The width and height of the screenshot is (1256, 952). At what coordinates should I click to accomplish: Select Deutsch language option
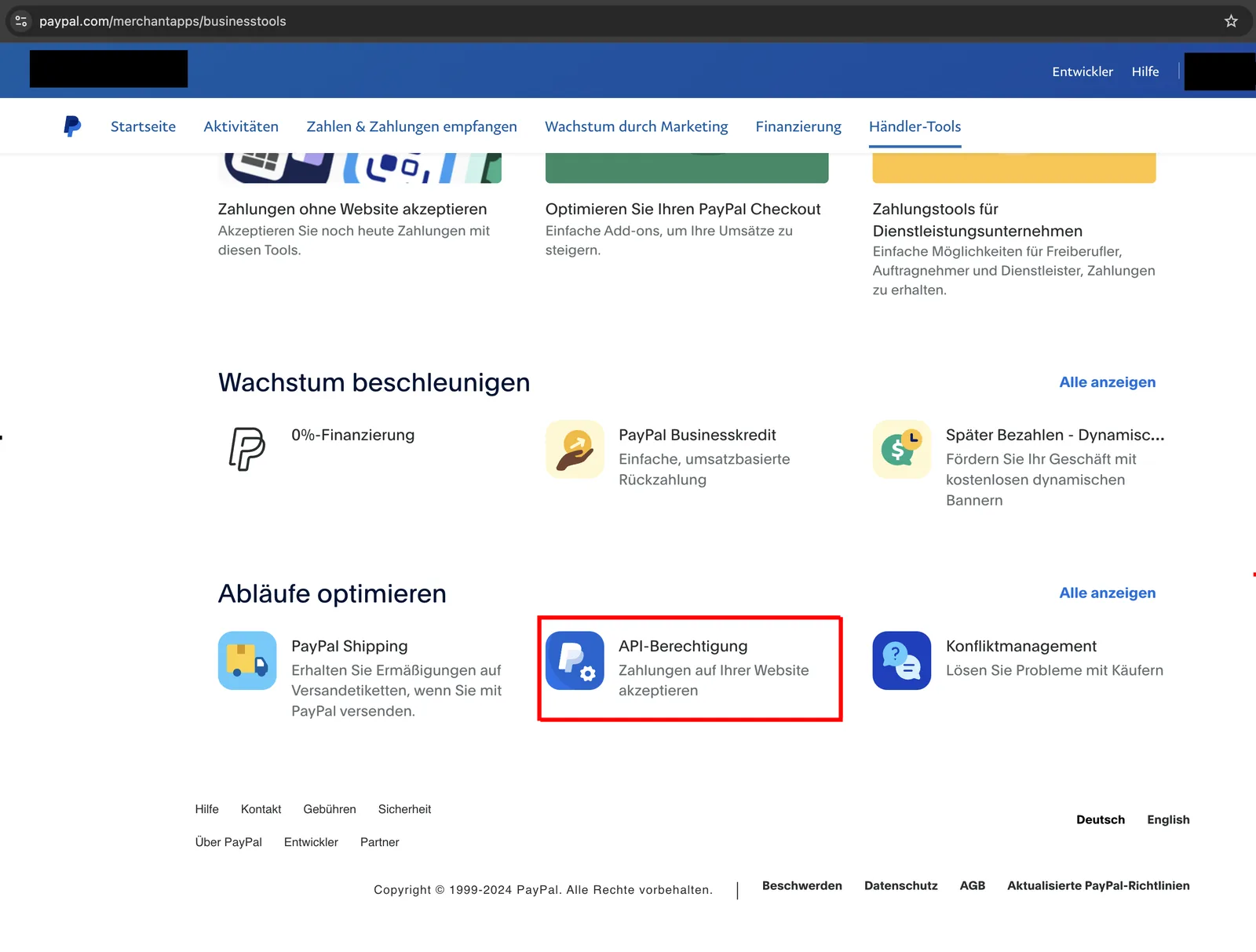(x=1100, y=819)
